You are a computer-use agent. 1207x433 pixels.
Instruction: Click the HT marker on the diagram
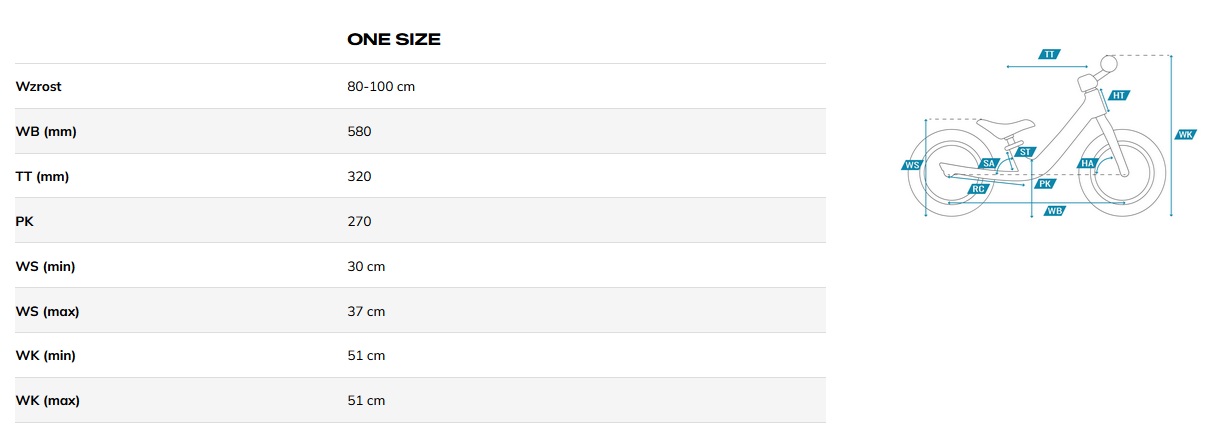pos(1119,96)
